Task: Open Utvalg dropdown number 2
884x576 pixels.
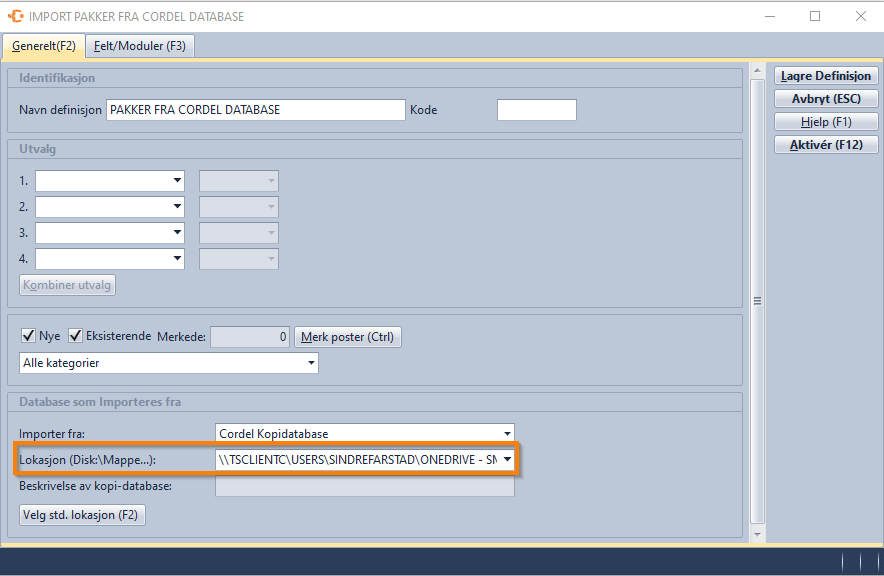Action: (110, 207)
